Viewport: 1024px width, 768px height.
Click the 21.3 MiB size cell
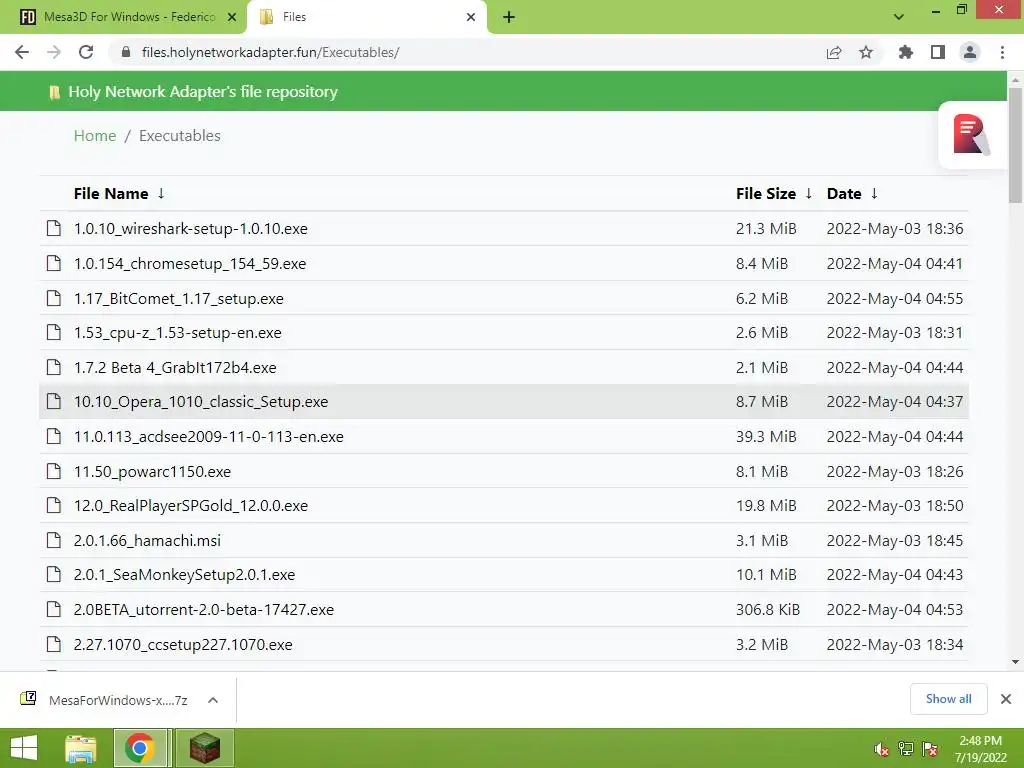(766, 229)
